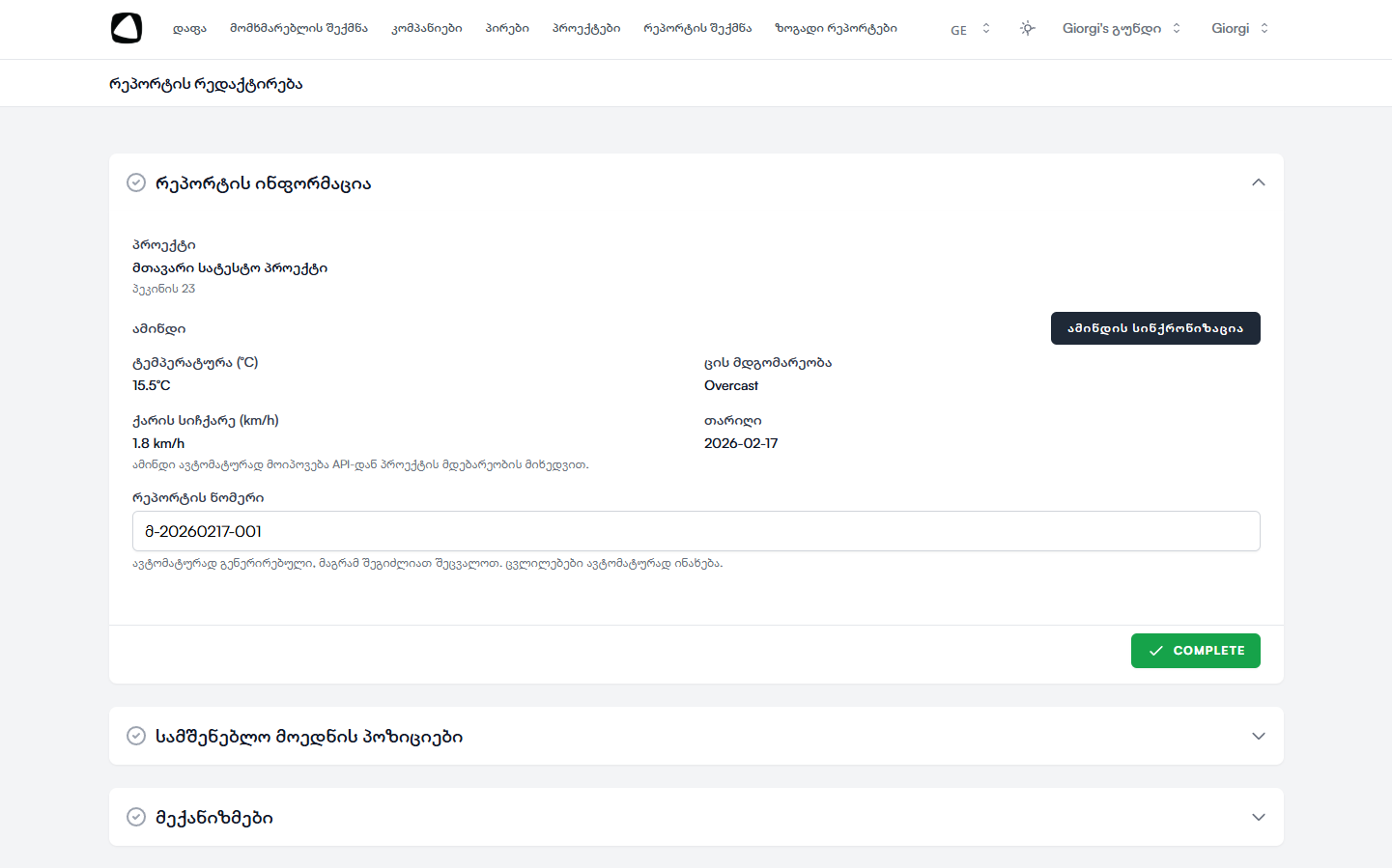Open the კომპანიები menu item
Screen dimensions: 1392x868
coord(426,29)
